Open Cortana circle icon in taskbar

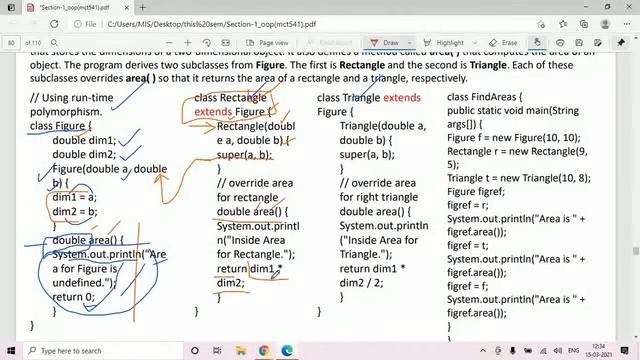[x=195, y=351]
